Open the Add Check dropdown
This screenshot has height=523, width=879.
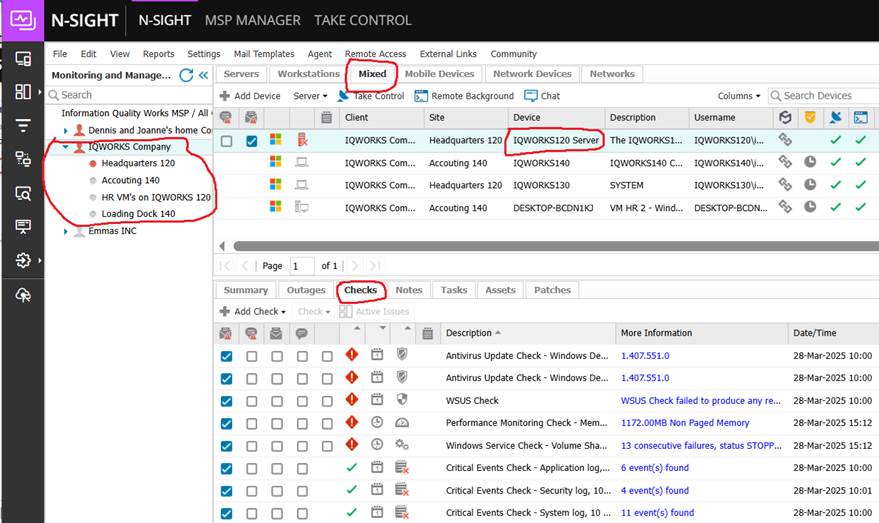(x=259, y=311)
